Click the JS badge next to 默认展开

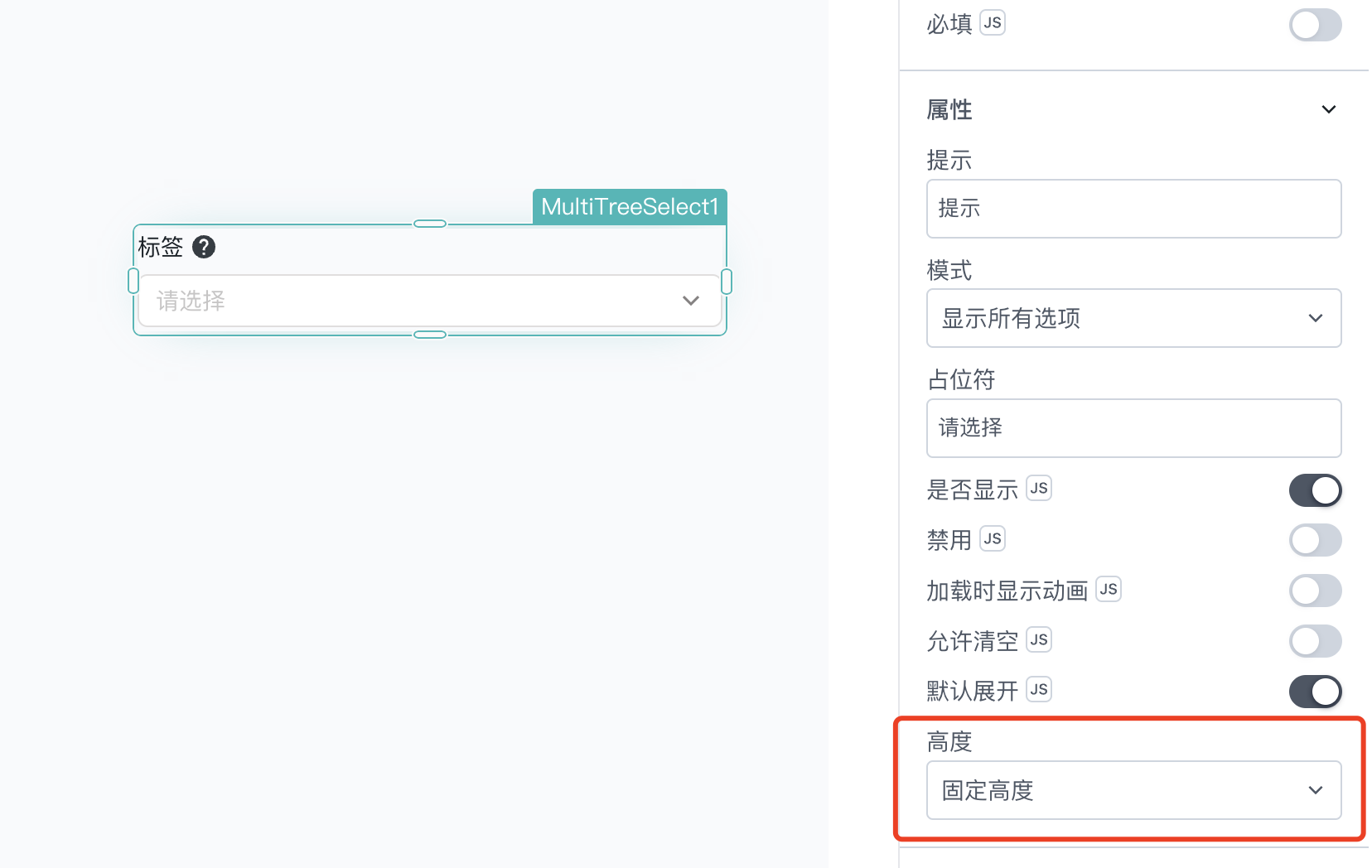tap(1039, 690)
